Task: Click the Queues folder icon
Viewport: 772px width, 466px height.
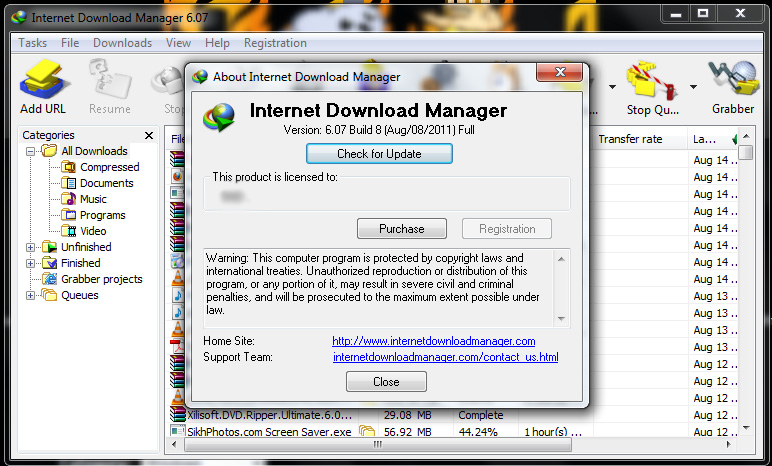Action: (49, 295)
